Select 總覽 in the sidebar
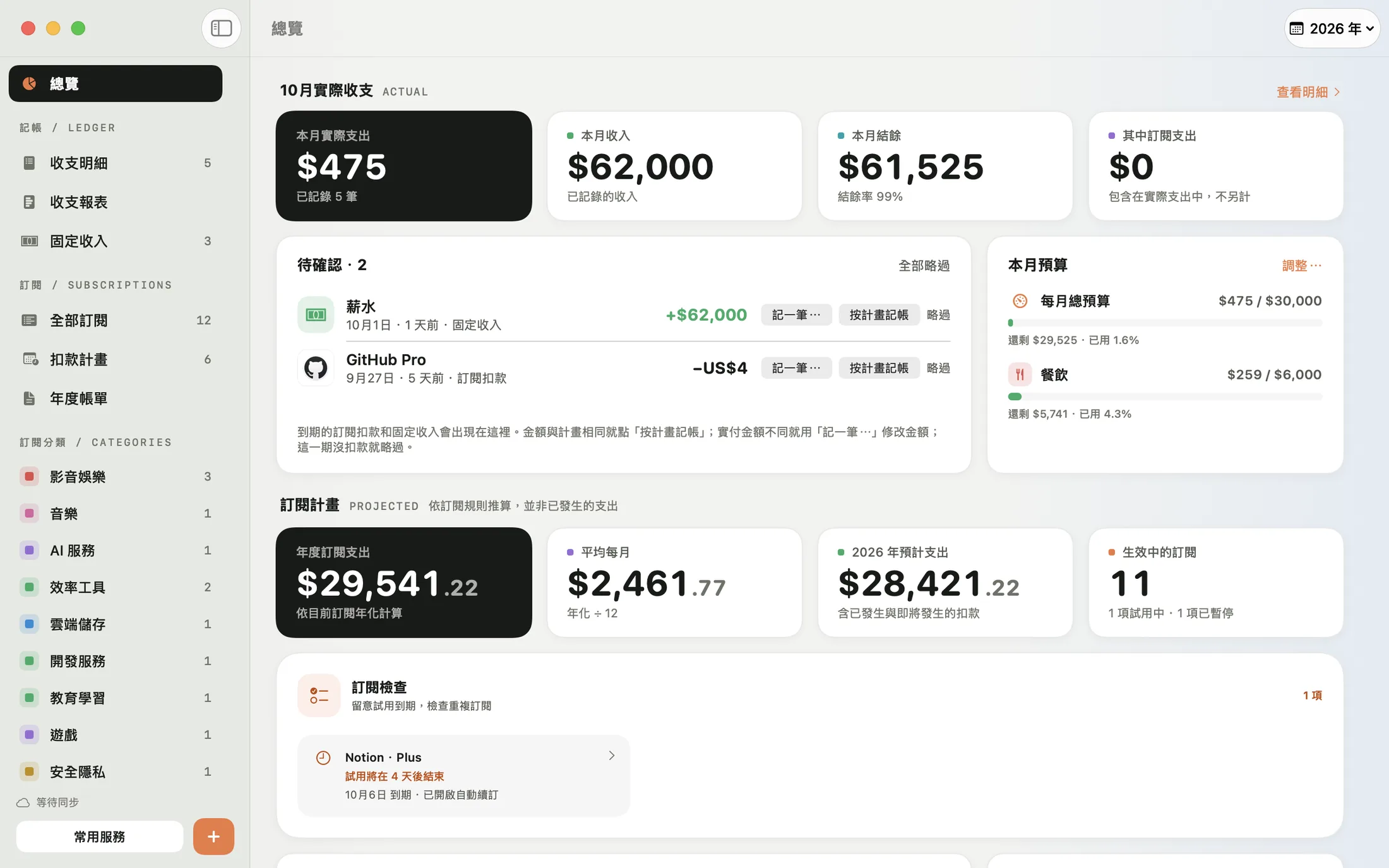1389x868 pixels. (116, 83)
